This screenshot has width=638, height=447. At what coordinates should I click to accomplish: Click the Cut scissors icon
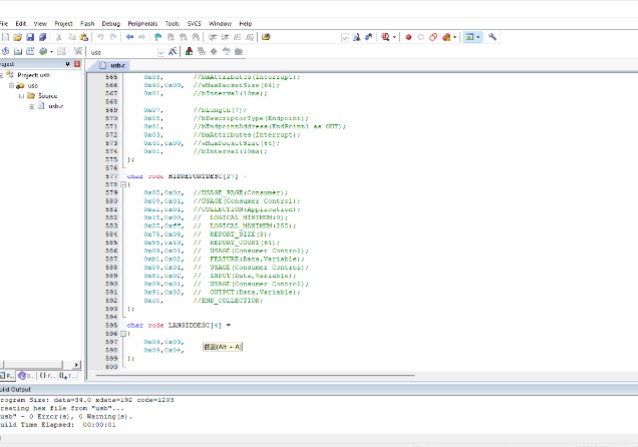pyautogui.click(x=59, y=37)
